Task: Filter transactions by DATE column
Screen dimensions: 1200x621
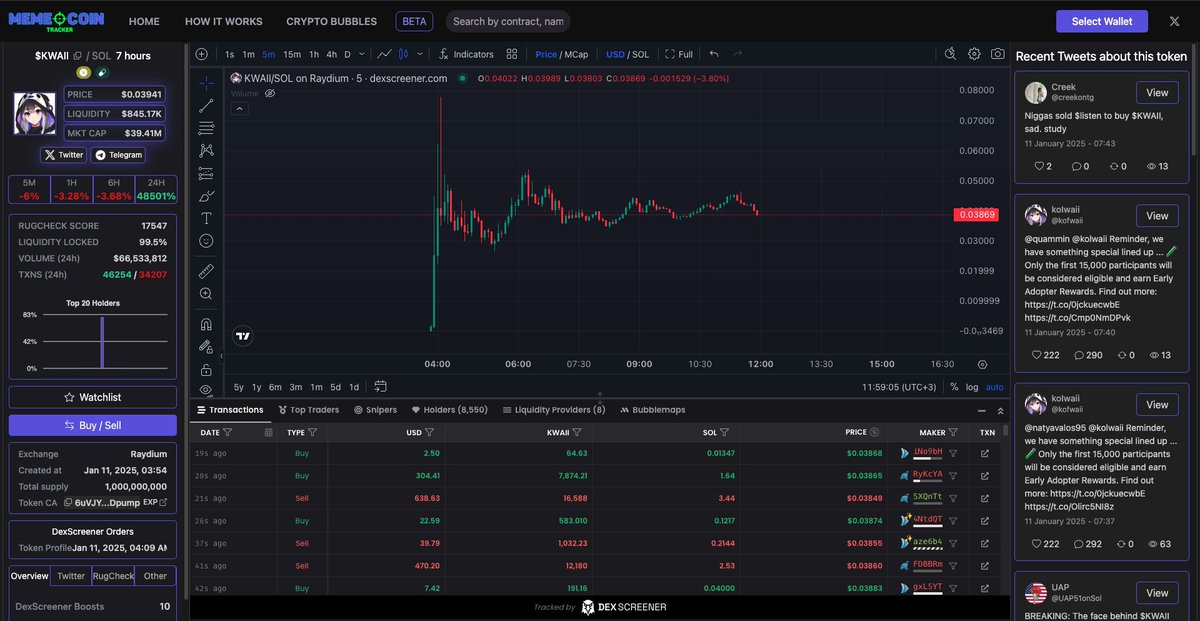Action: (x=228, y=433)
